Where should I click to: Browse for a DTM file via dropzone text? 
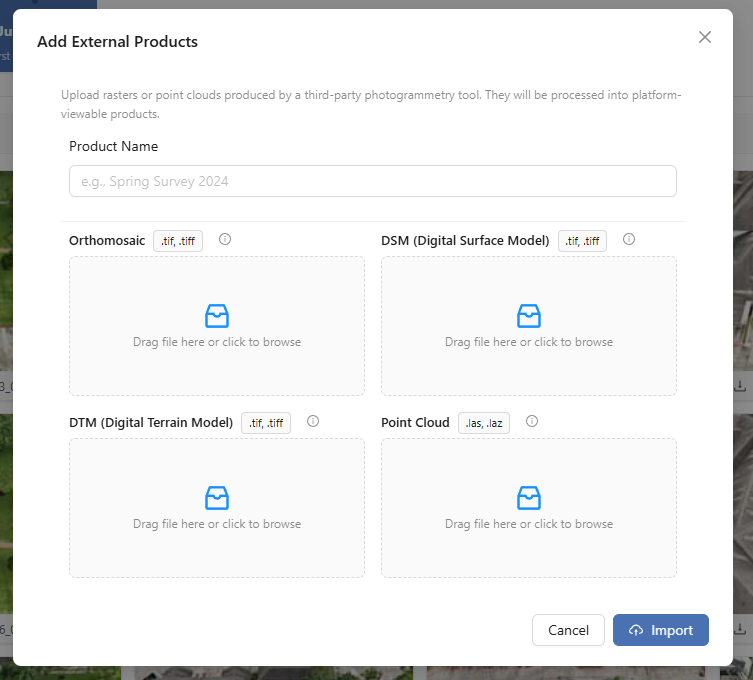point(217,524)
